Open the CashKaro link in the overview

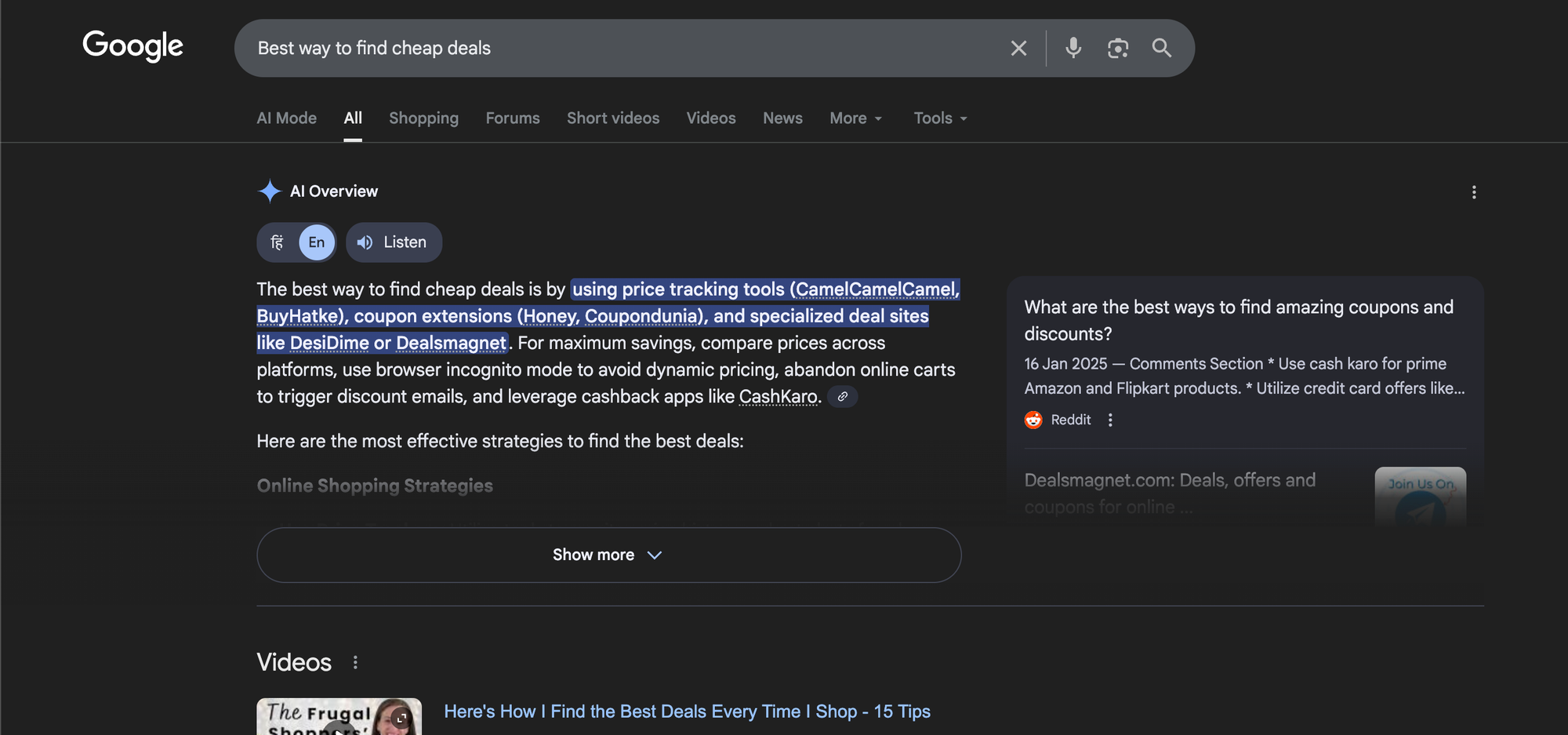[779, 396]
